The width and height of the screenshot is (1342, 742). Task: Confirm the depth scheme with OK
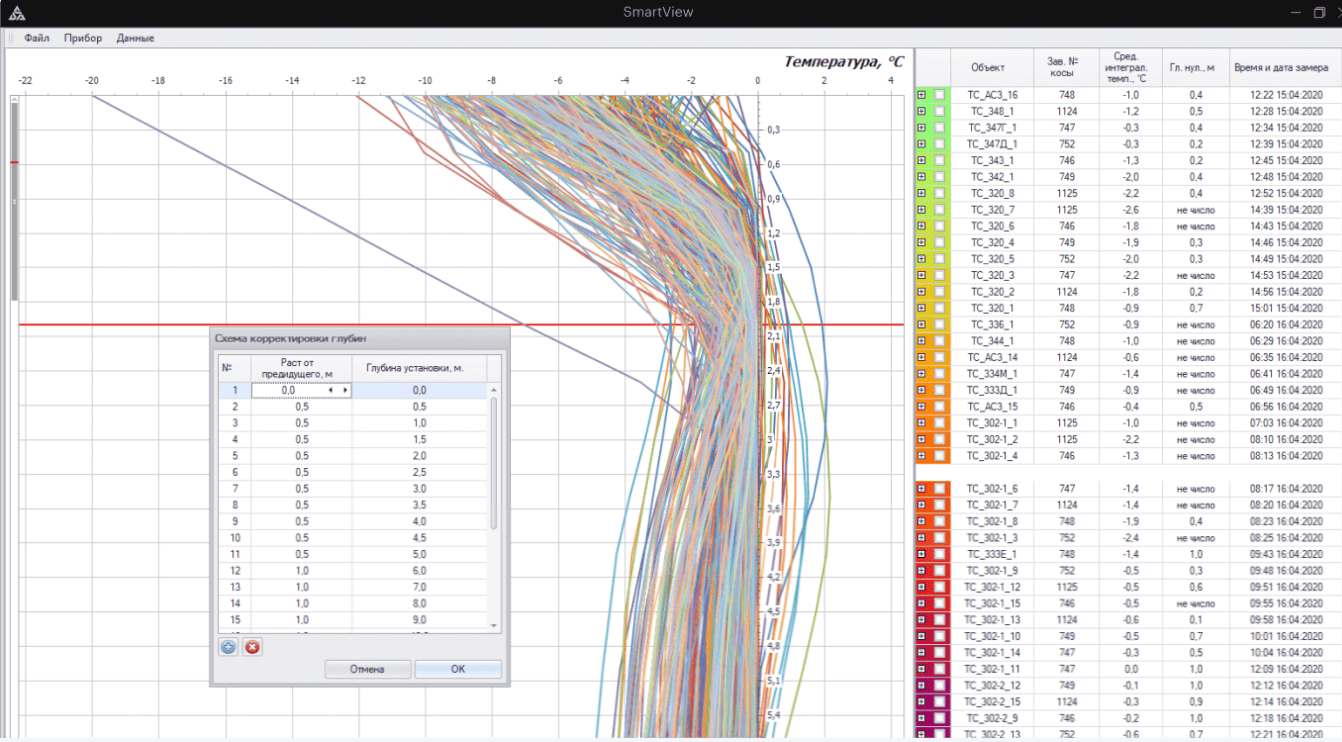(458, 669)
